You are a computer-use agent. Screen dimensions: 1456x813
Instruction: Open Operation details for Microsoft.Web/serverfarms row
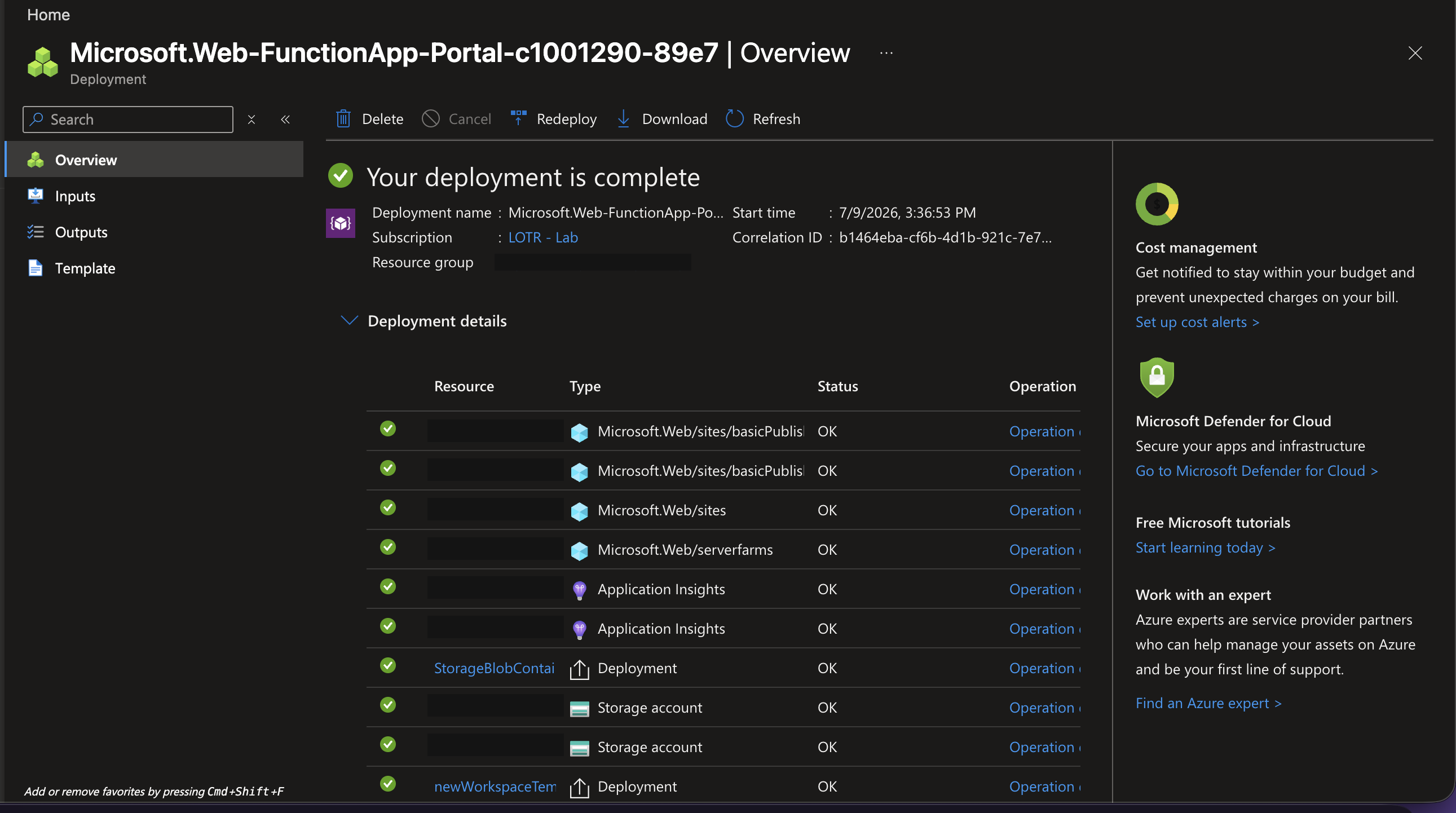click(x=1044, y=550)
